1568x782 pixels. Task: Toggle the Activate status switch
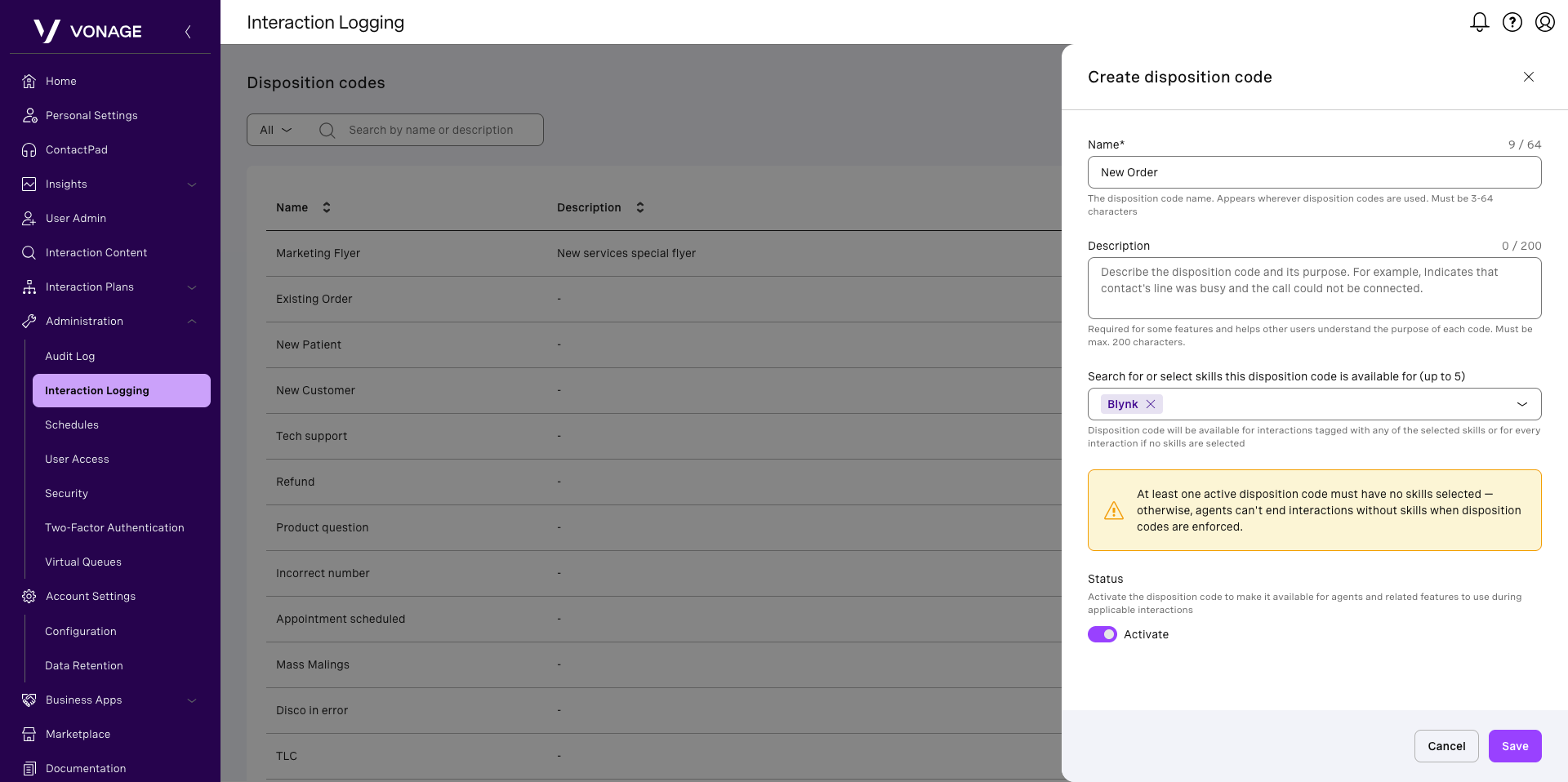tap(1102, 634)
